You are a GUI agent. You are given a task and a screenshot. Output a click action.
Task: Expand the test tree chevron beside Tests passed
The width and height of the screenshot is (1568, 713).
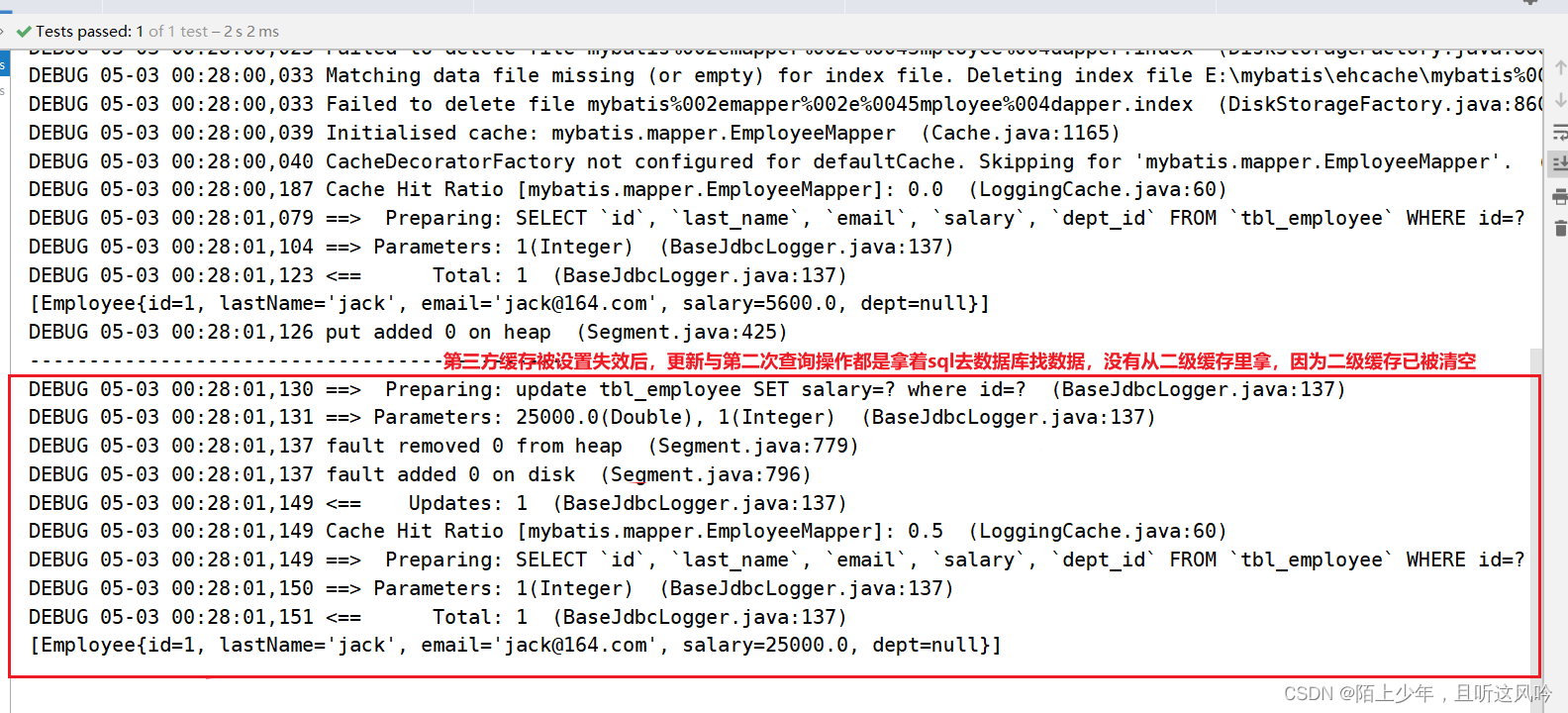tap(3, 32)
